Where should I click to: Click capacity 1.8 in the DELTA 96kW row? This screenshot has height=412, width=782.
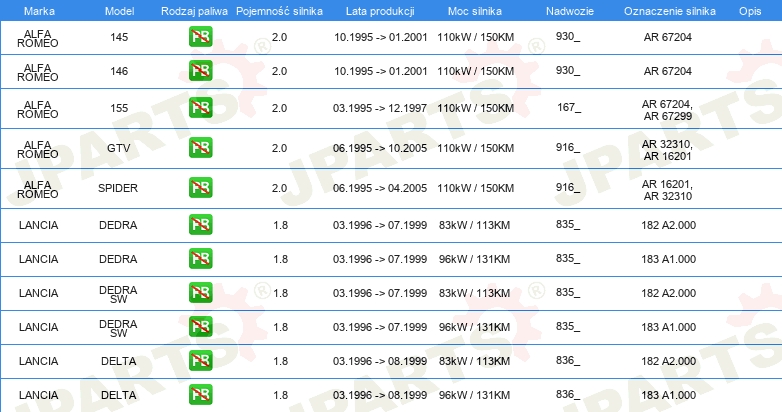tap(280, 395)
